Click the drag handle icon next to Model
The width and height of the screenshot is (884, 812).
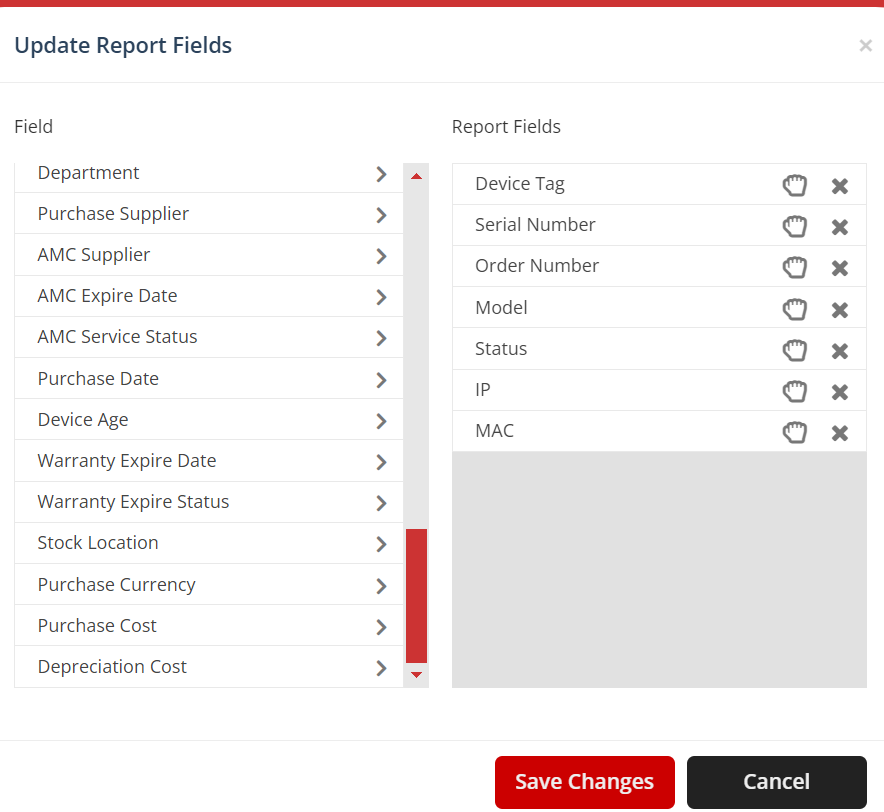pyautogui.click(x=794, y=308)
